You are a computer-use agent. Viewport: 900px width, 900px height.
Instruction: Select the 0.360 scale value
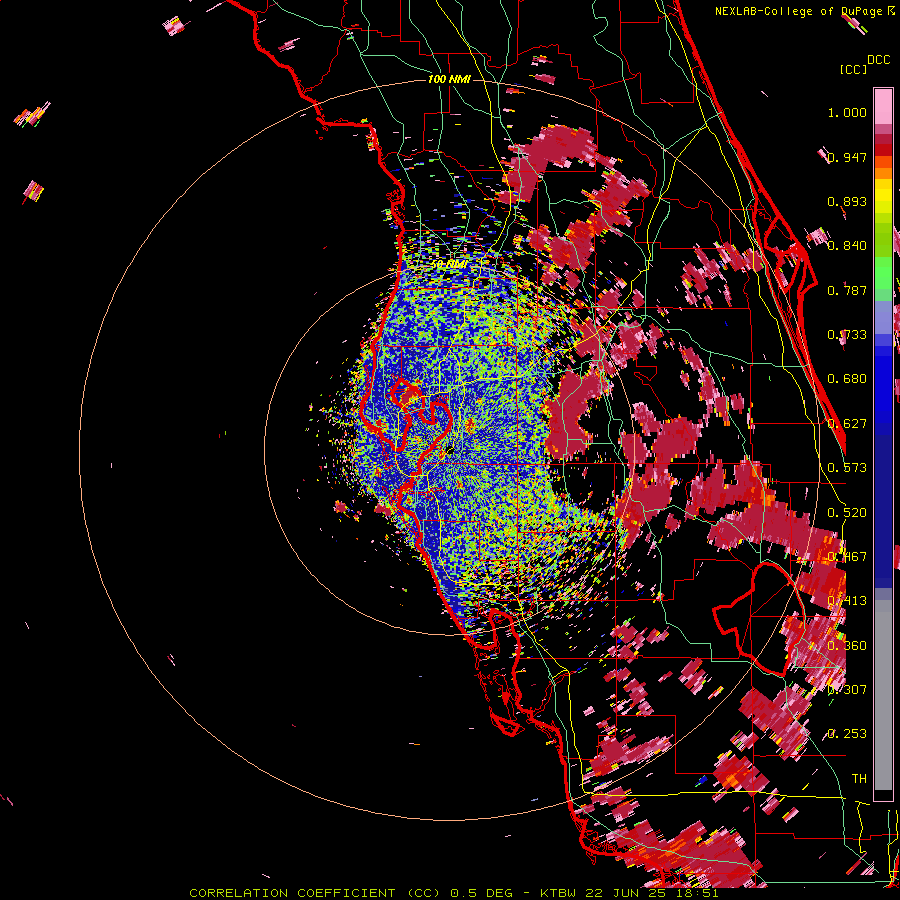pyautogui.click(x=847, y=646)
